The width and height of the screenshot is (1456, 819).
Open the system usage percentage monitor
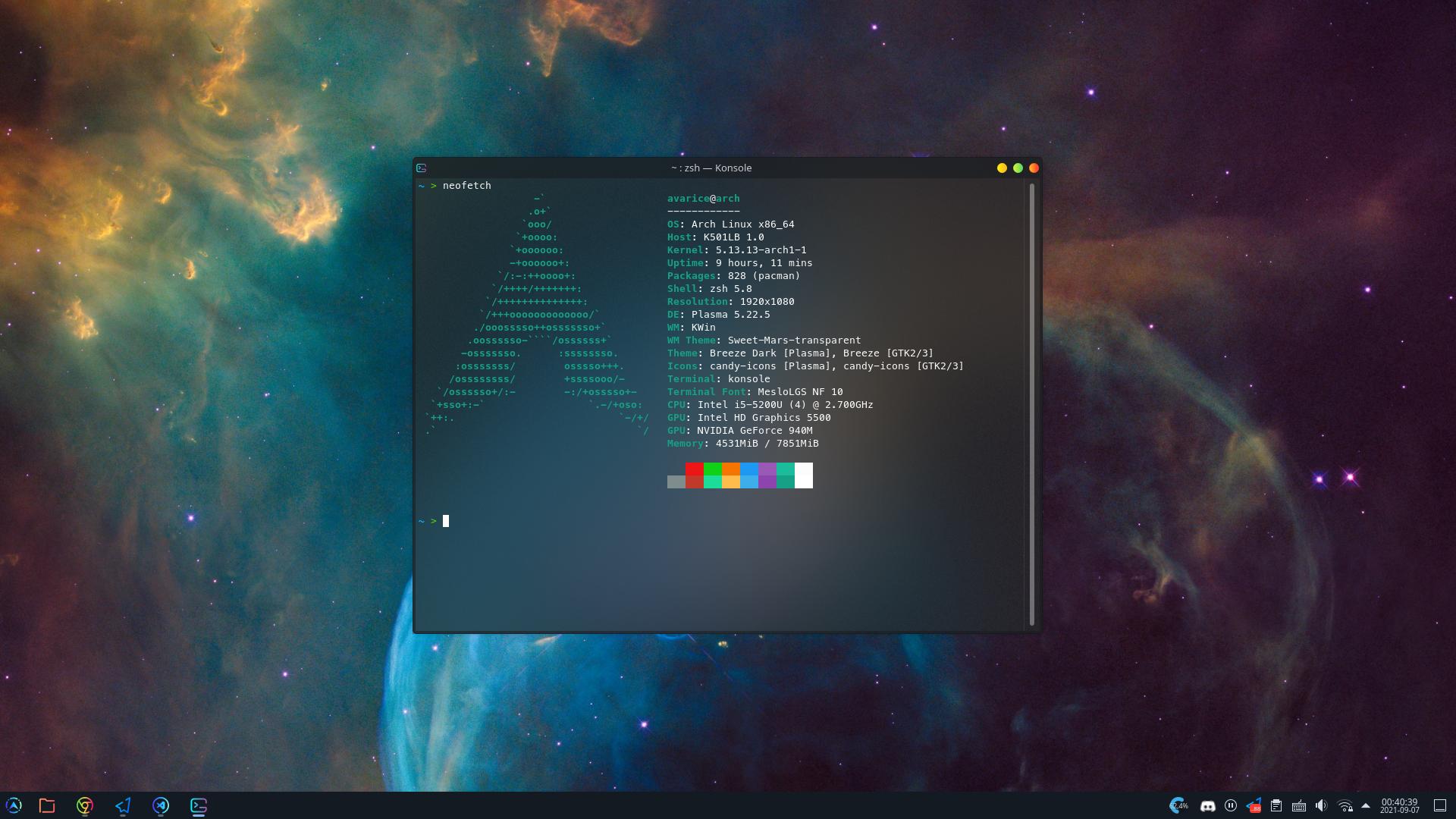(x=1179, y=805)
